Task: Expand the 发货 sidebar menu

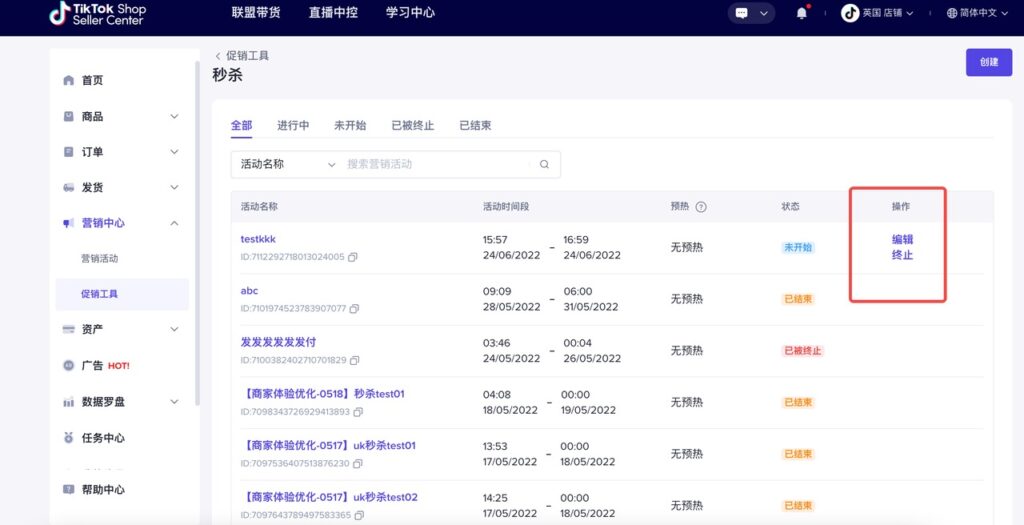Action: 174,187
